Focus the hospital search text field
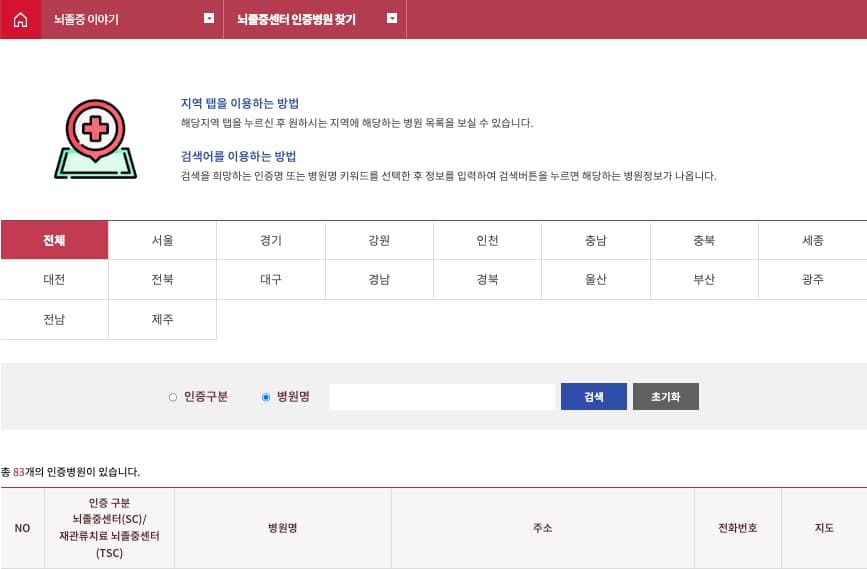867x569 pixels. coord(442,397)
